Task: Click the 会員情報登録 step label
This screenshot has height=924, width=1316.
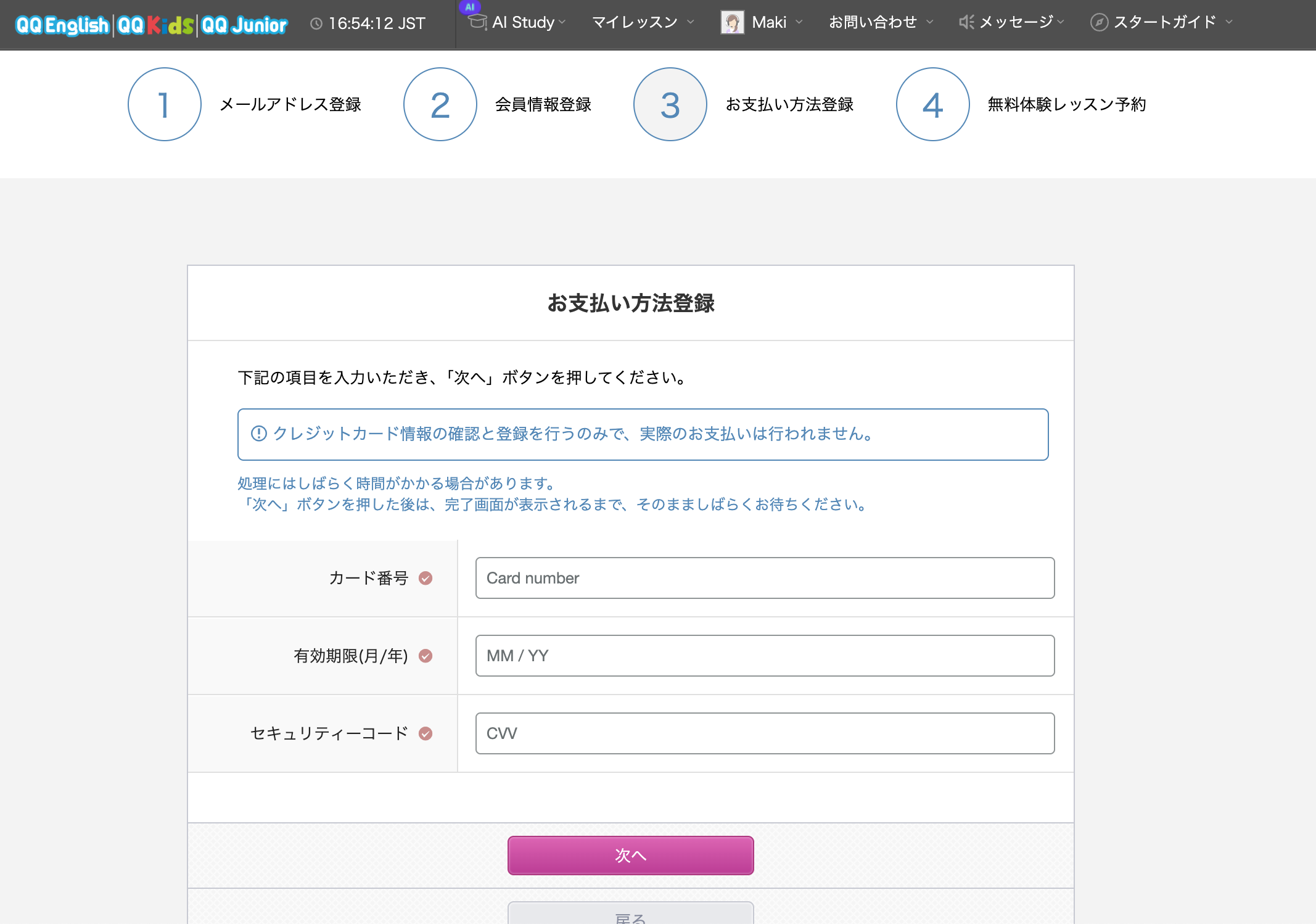Action: tap(543, 104)
